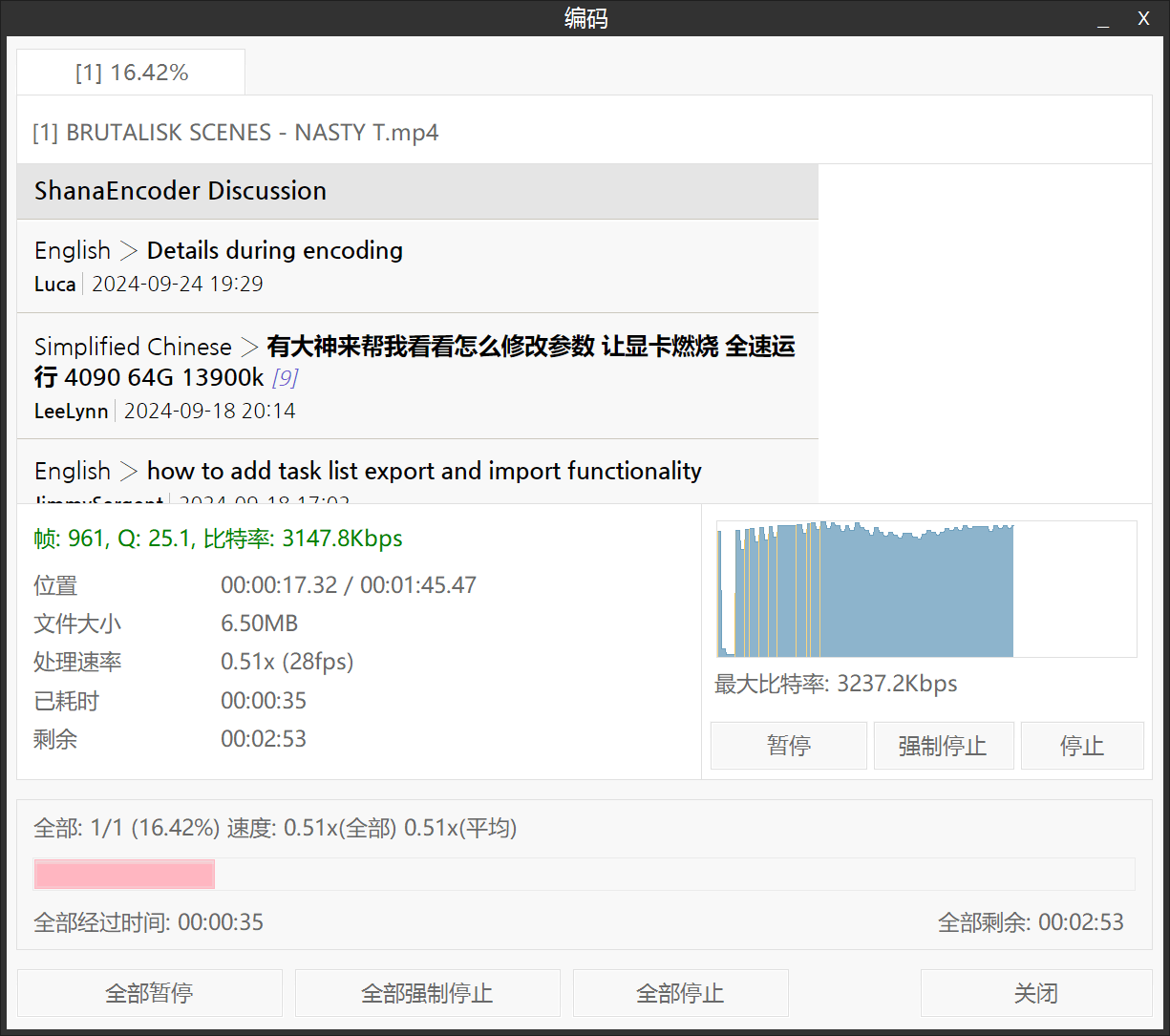Click the 关闭 (close) button
Screen dimensions: 1170x1036
click(1036, 993)
